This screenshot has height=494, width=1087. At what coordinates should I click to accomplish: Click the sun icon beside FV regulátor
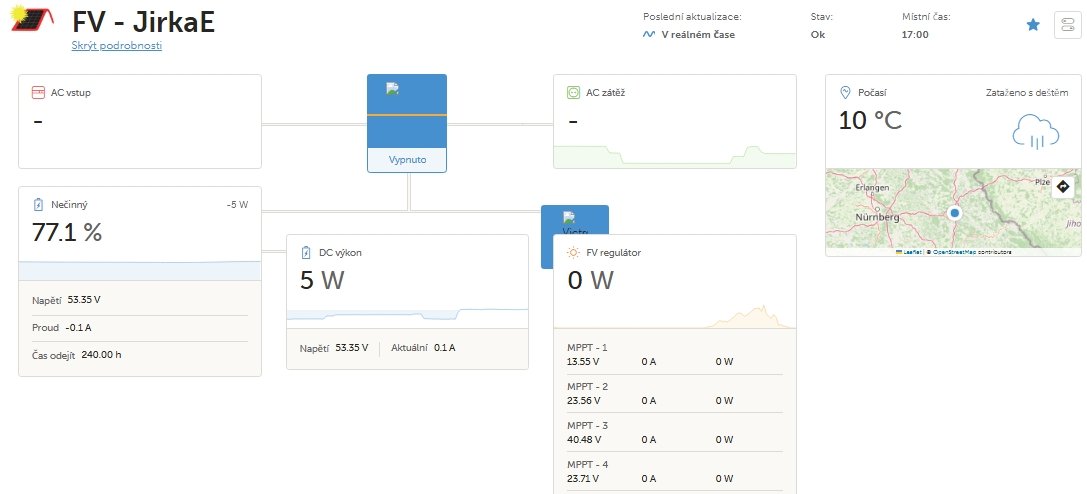click(573, 253)
